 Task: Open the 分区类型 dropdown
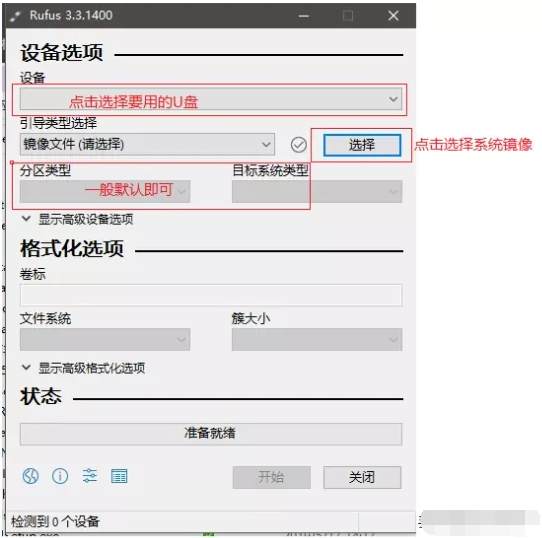105,191
